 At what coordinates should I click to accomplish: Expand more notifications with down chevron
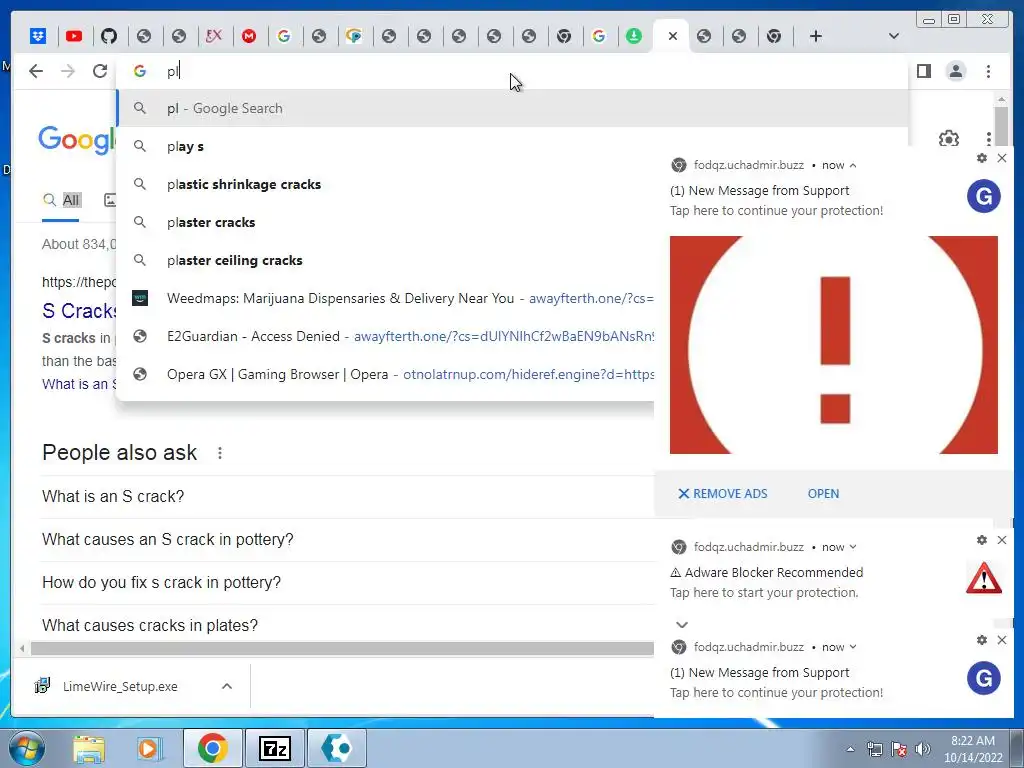tap(682, 625)
